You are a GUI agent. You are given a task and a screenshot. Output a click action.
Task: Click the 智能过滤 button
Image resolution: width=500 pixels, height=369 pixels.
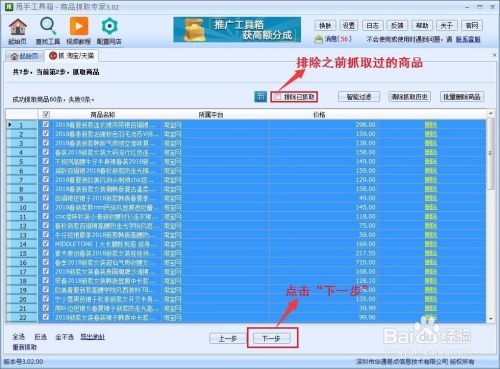(x=359, y=97)
